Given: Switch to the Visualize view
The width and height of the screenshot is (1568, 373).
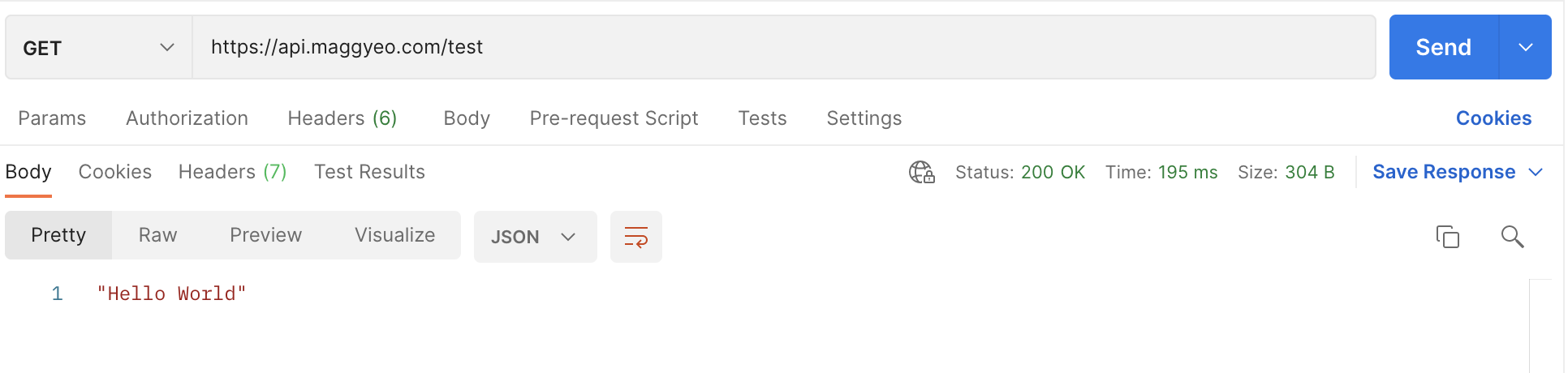Looking at the screenshot, I should 394,235.
